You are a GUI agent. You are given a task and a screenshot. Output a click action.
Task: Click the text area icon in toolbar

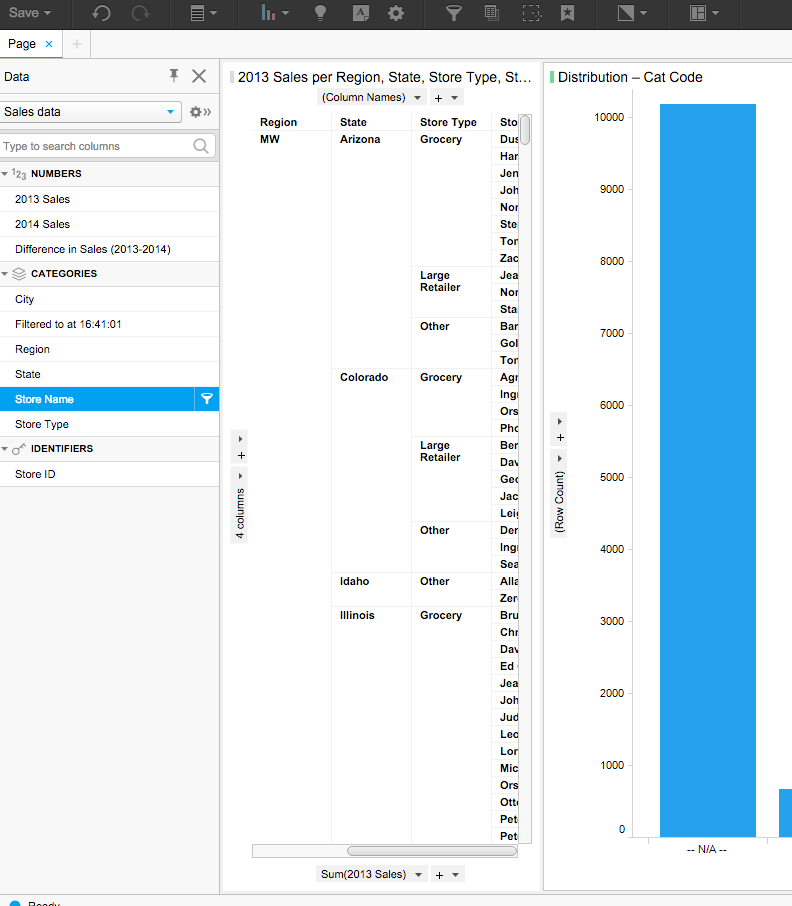pos(361,13)
